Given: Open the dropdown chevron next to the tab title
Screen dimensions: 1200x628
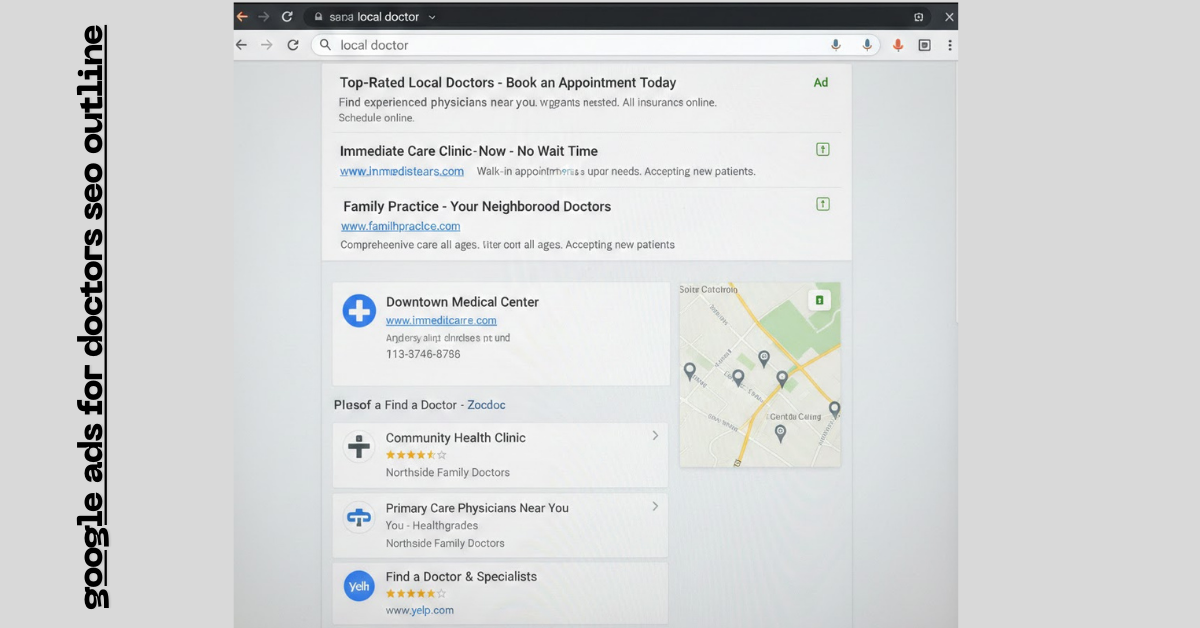Looking at the screenshot, I should click(x=432, y=16).
